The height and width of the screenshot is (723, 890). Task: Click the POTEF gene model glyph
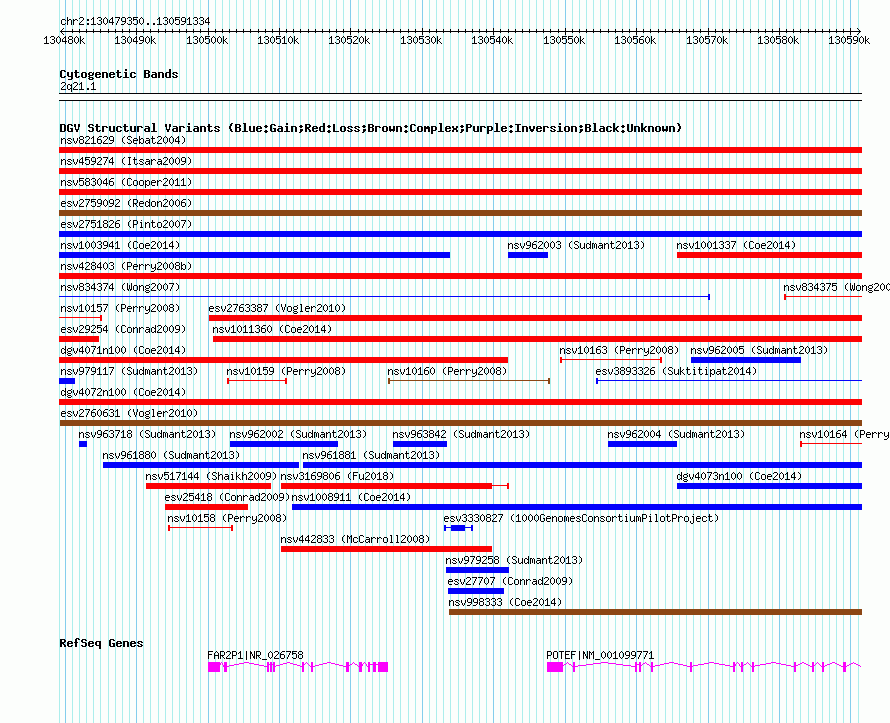704,667
